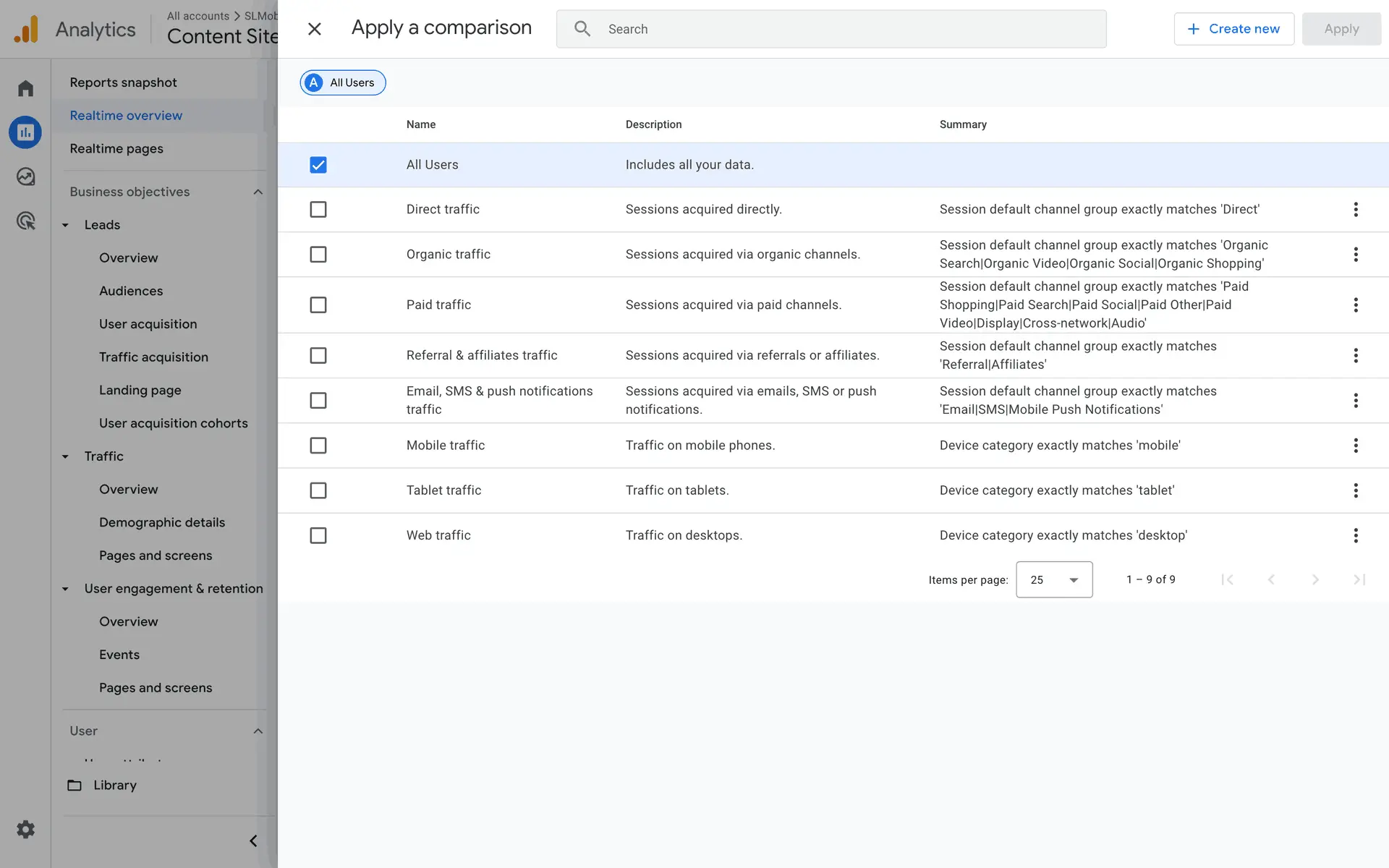Close the Apply a comparison panel

(x=314, y=29)
